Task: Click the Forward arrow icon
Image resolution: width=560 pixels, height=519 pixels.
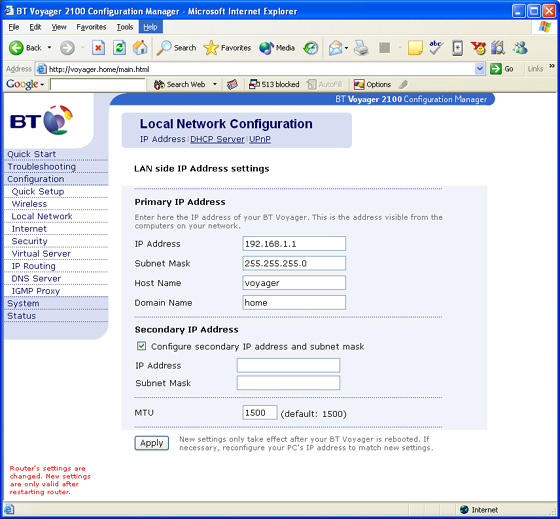Action: [67, 48]
